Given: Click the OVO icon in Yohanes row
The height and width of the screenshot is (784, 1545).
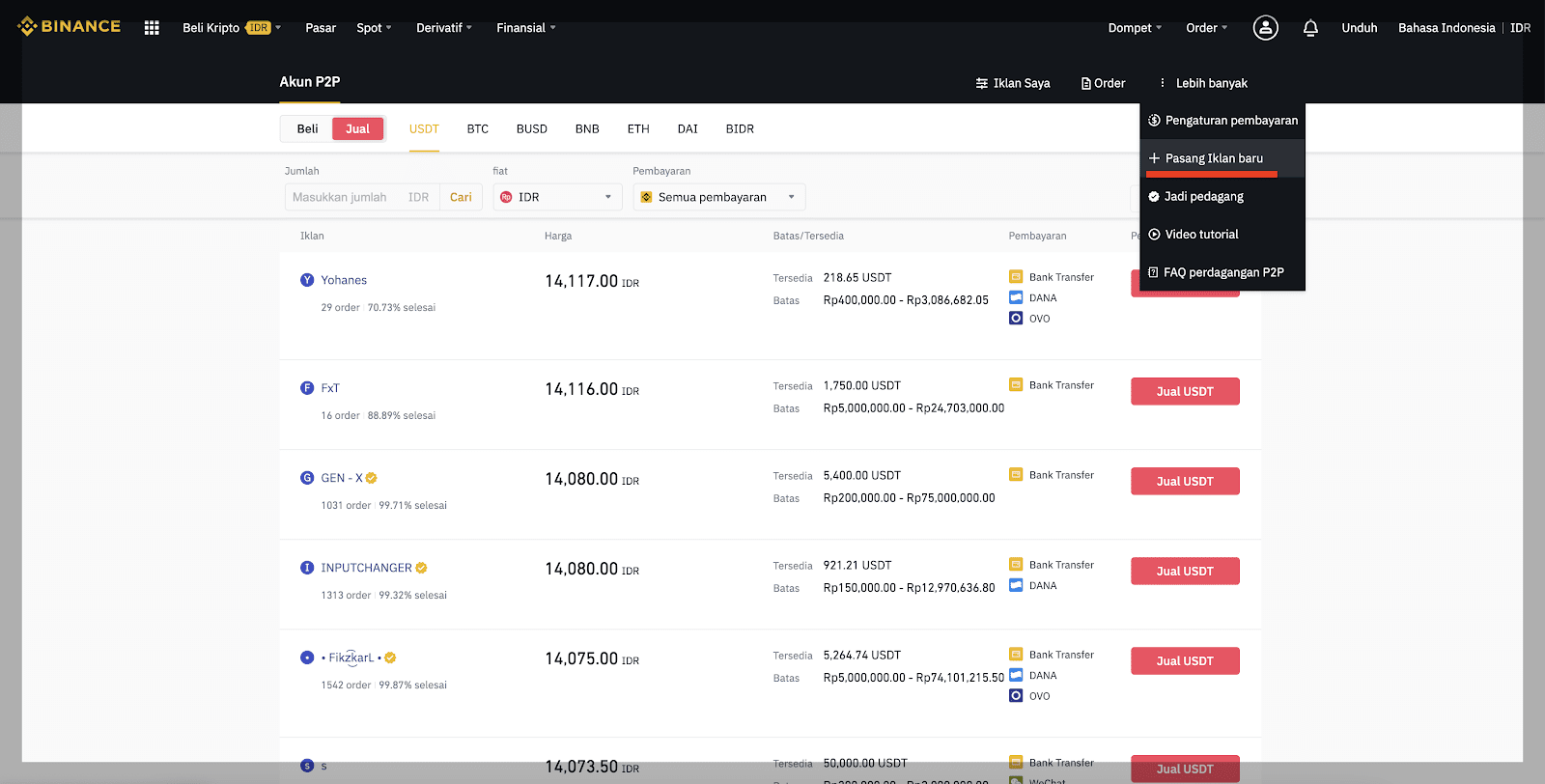Looking at the screenshot, I should point(1016,318).
